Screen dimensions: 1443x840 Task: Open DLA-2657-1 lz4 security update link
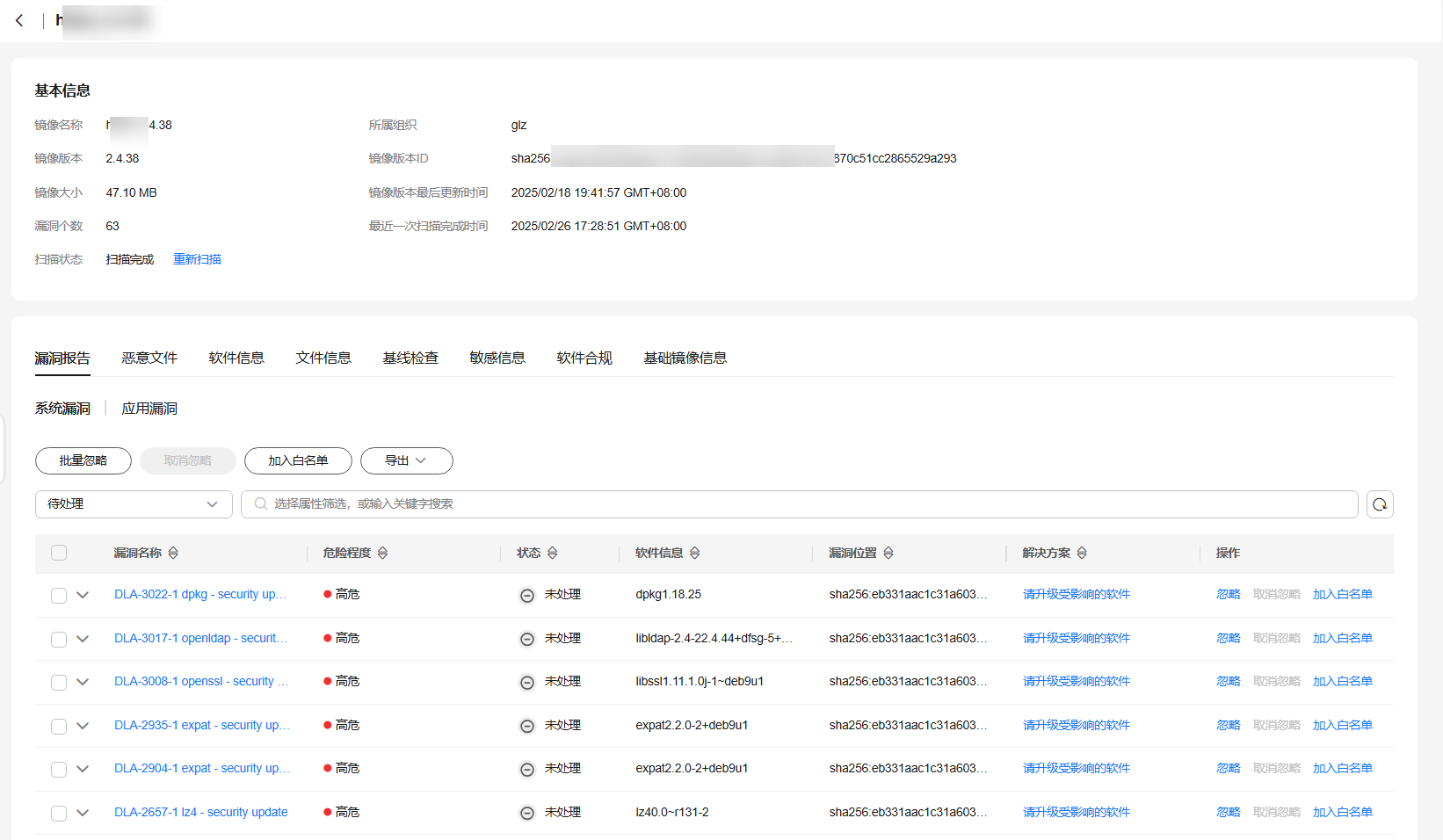(201, 813)
